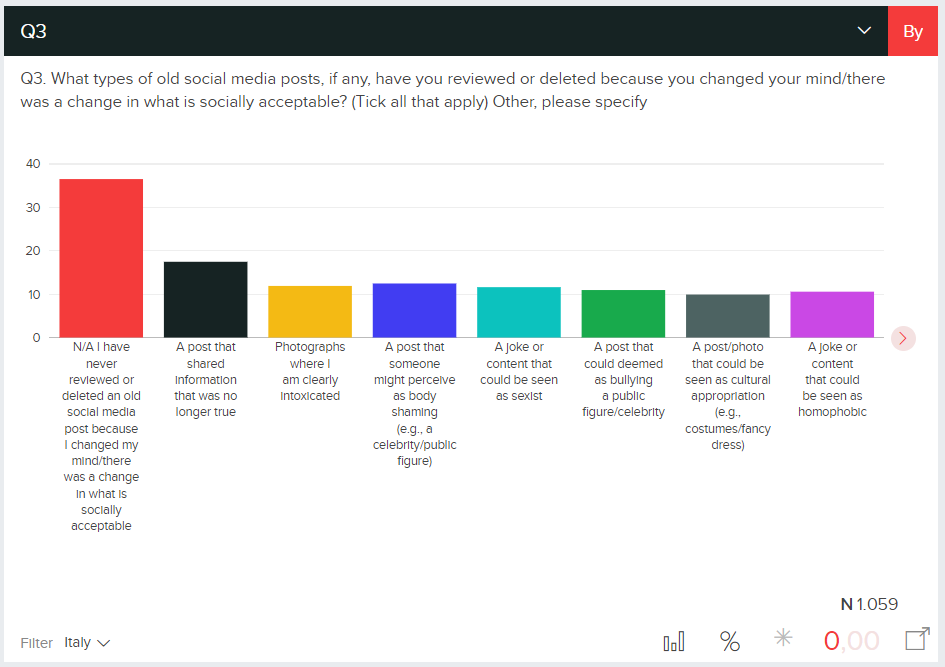Click the red 'By' button
Screen dimensions: 945x667
(x=912, y=31)
